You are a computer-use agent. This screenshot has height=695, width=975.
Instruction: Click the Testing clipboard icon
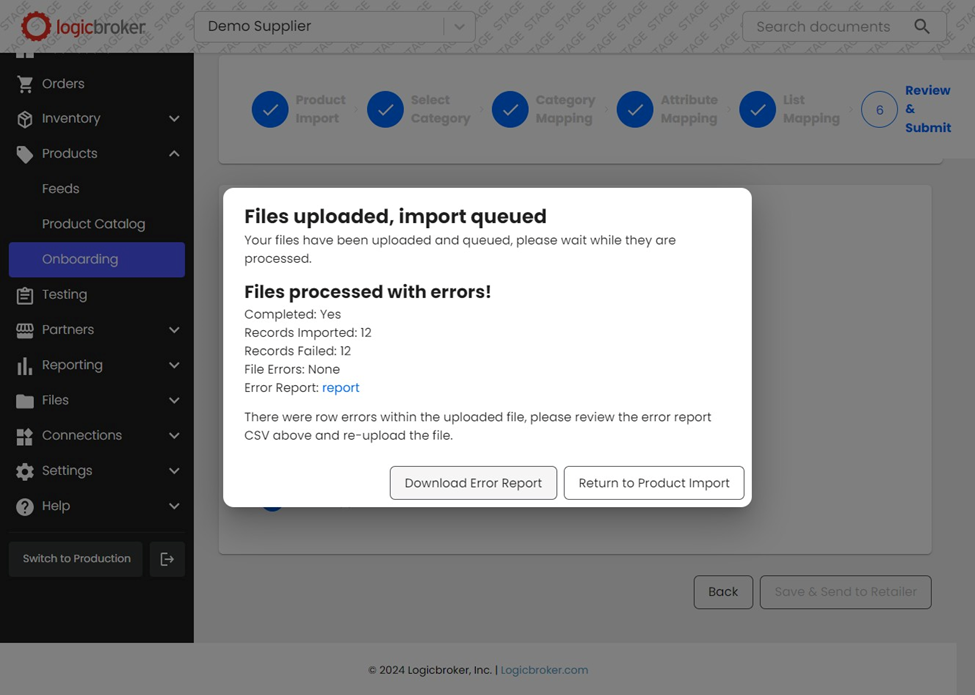click(25, 295)
